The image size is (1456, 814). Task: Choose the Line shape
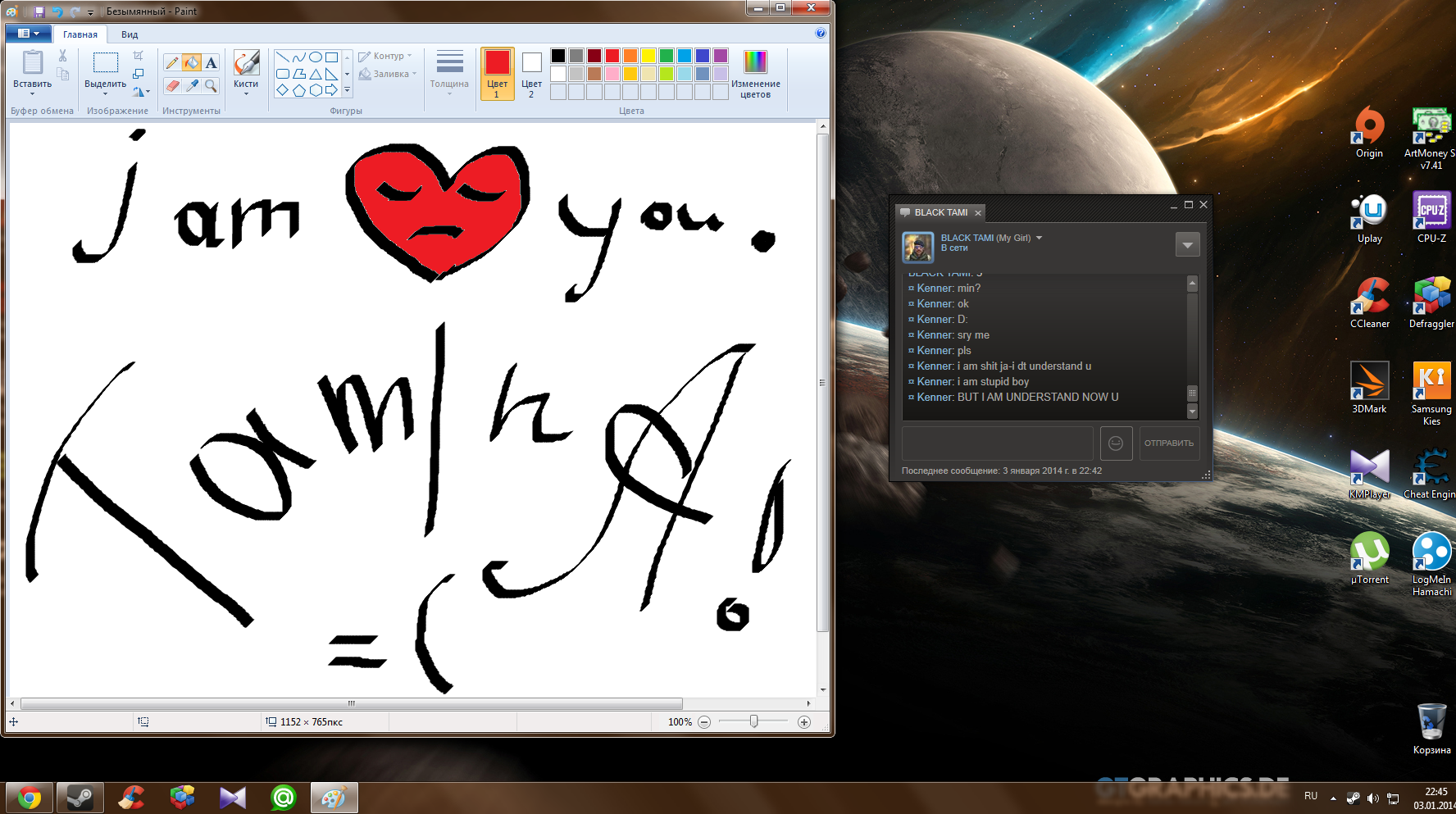(x=282, y=57)
